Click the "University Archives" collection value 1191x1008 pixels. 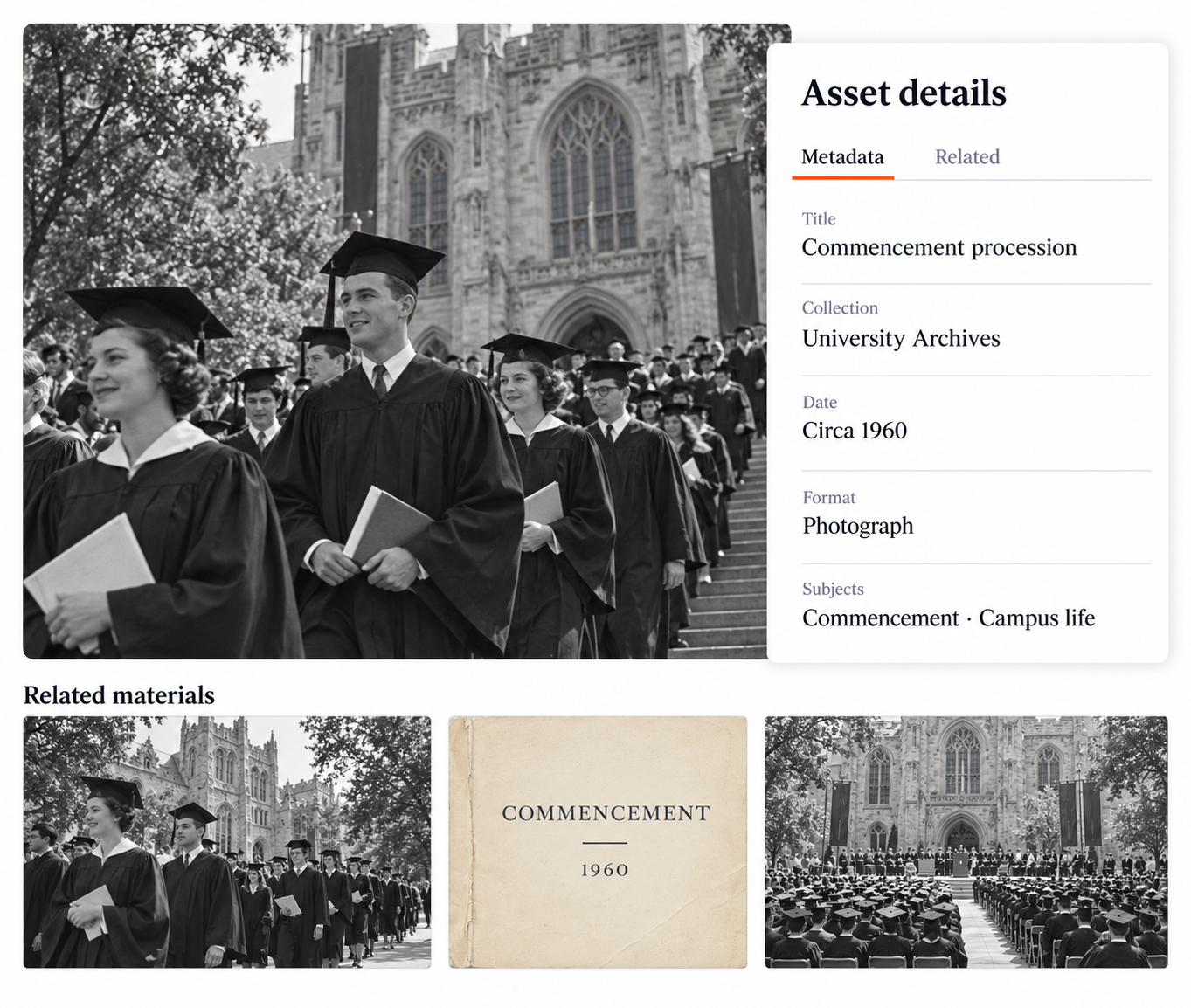tap(901, 339)
